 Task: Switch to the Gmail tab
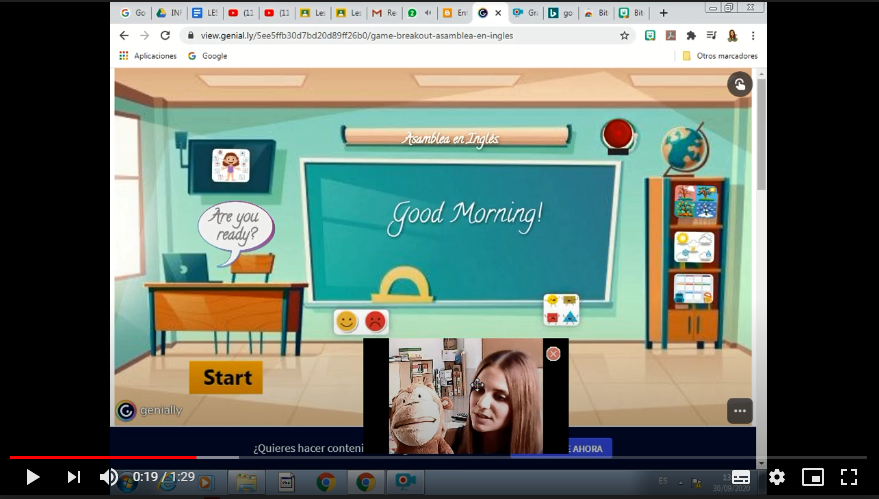(x=384, y=13)
